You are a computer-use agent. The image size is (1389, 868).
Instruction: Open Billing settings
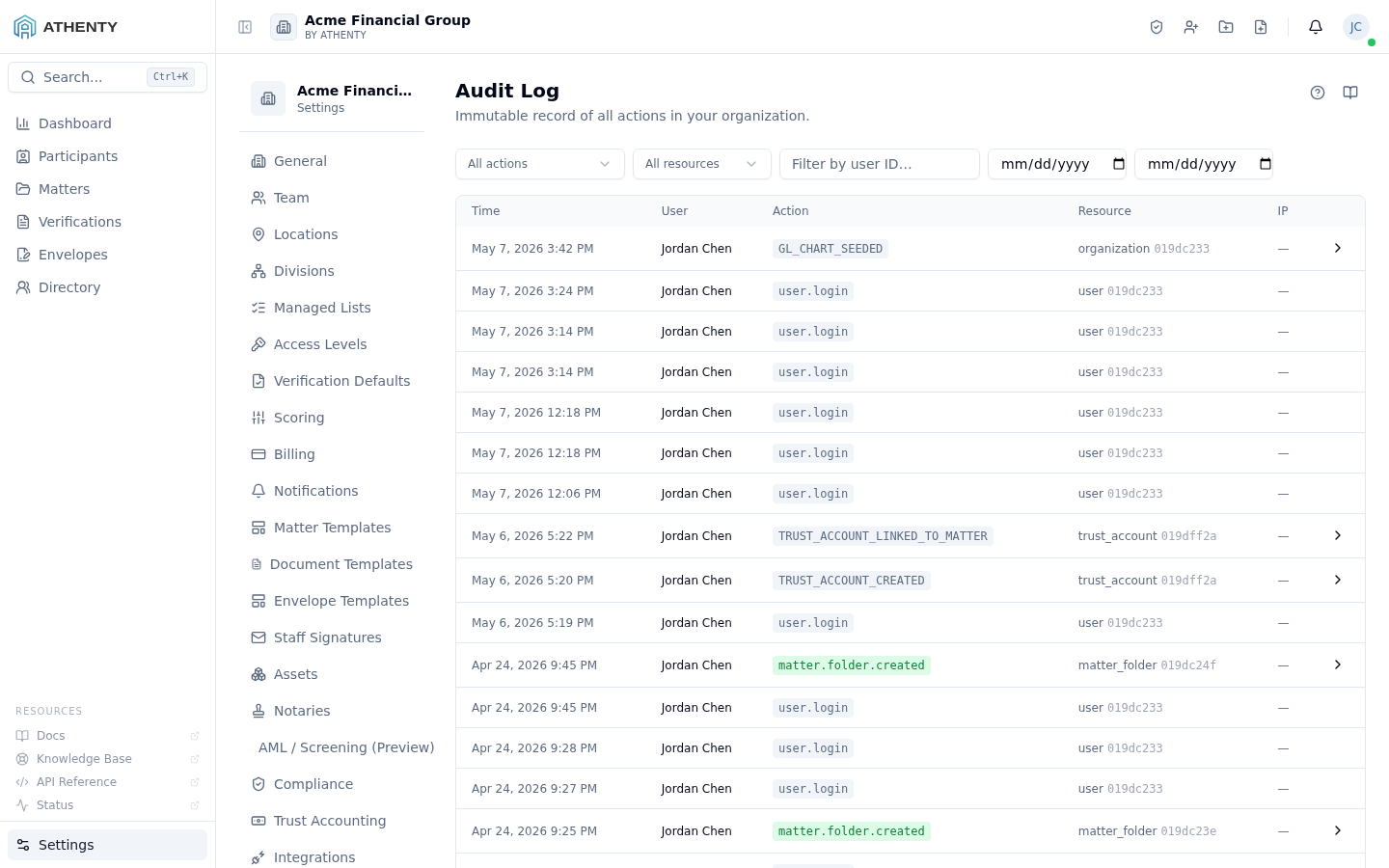coord(332,454)
